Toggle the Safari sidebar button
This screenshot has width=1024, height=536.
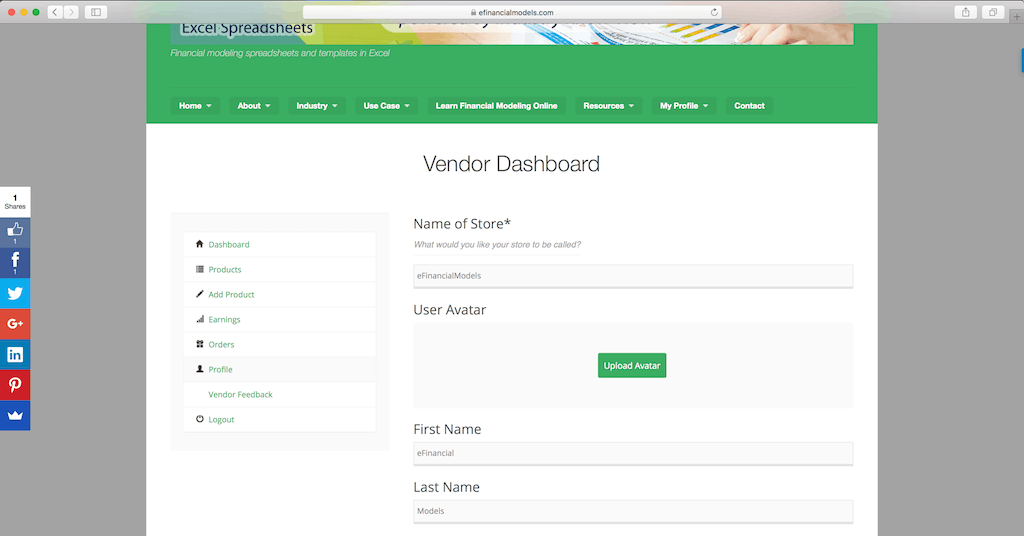(96, 12)
